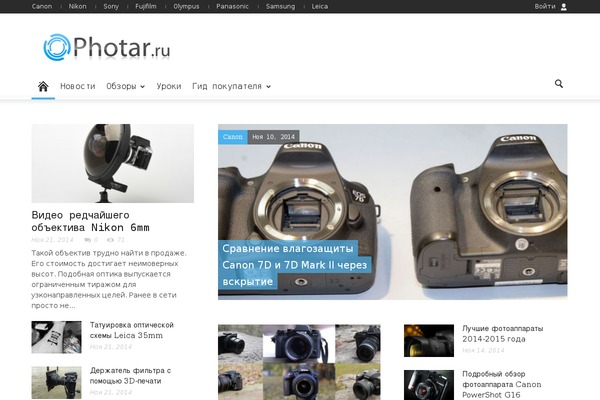Open article Лучшие фотоаппараты 2014-2015 года
This screenshot has width=600, height=400.
pyautogui.click(x=502, y=333)
